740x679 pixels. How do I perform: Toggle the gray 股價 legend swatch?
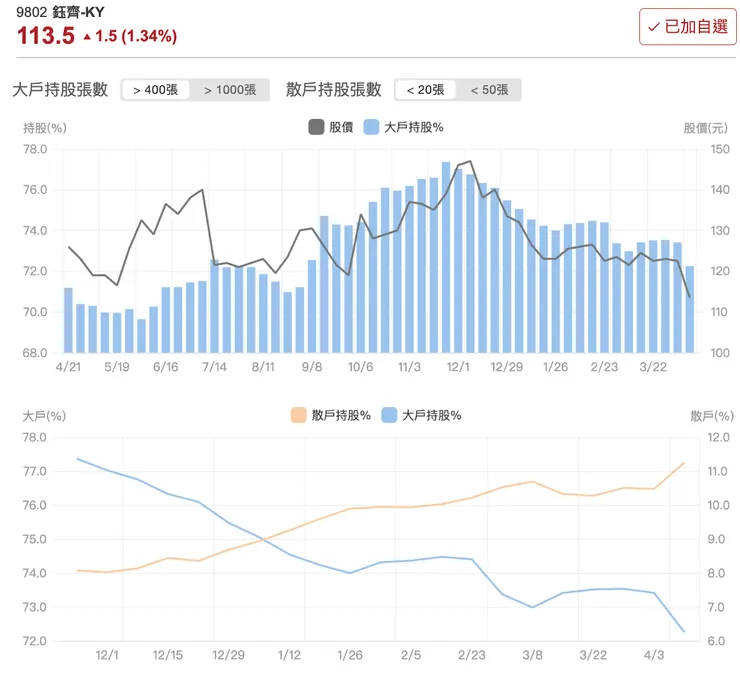(x=316, y=127)
